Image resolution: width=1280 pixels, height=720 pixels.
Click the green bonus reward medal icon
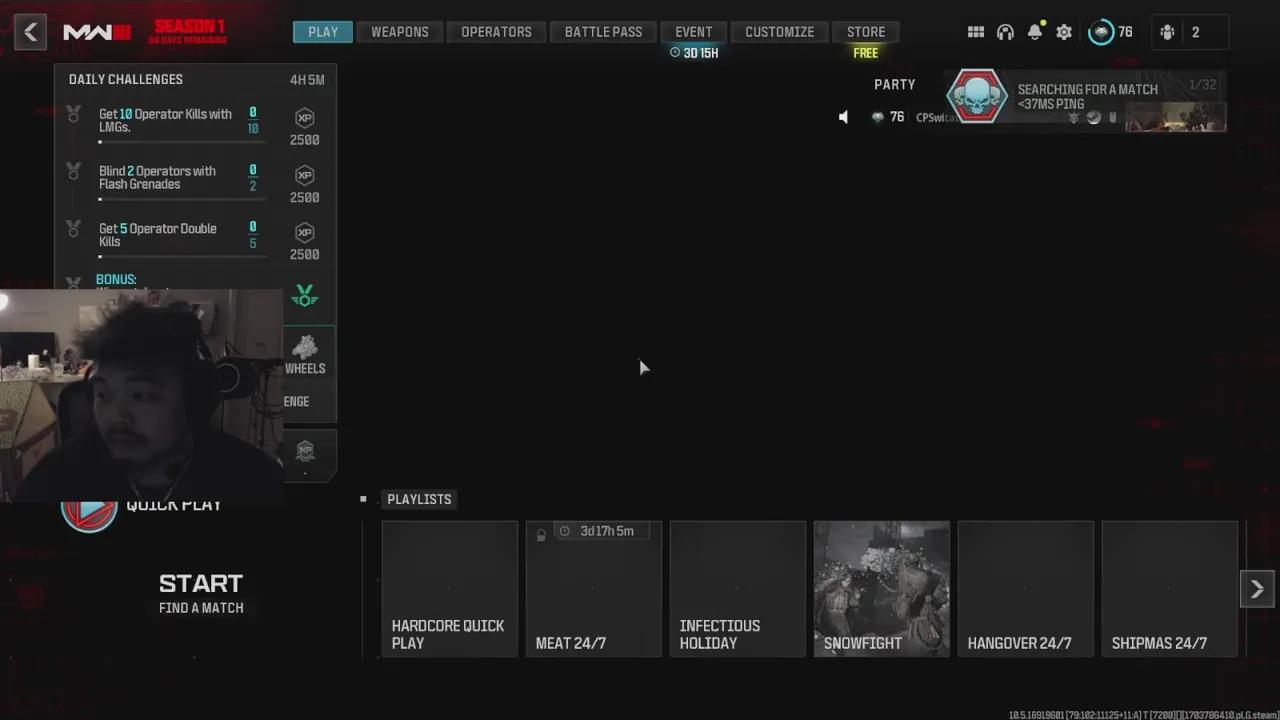click(304, 296)
